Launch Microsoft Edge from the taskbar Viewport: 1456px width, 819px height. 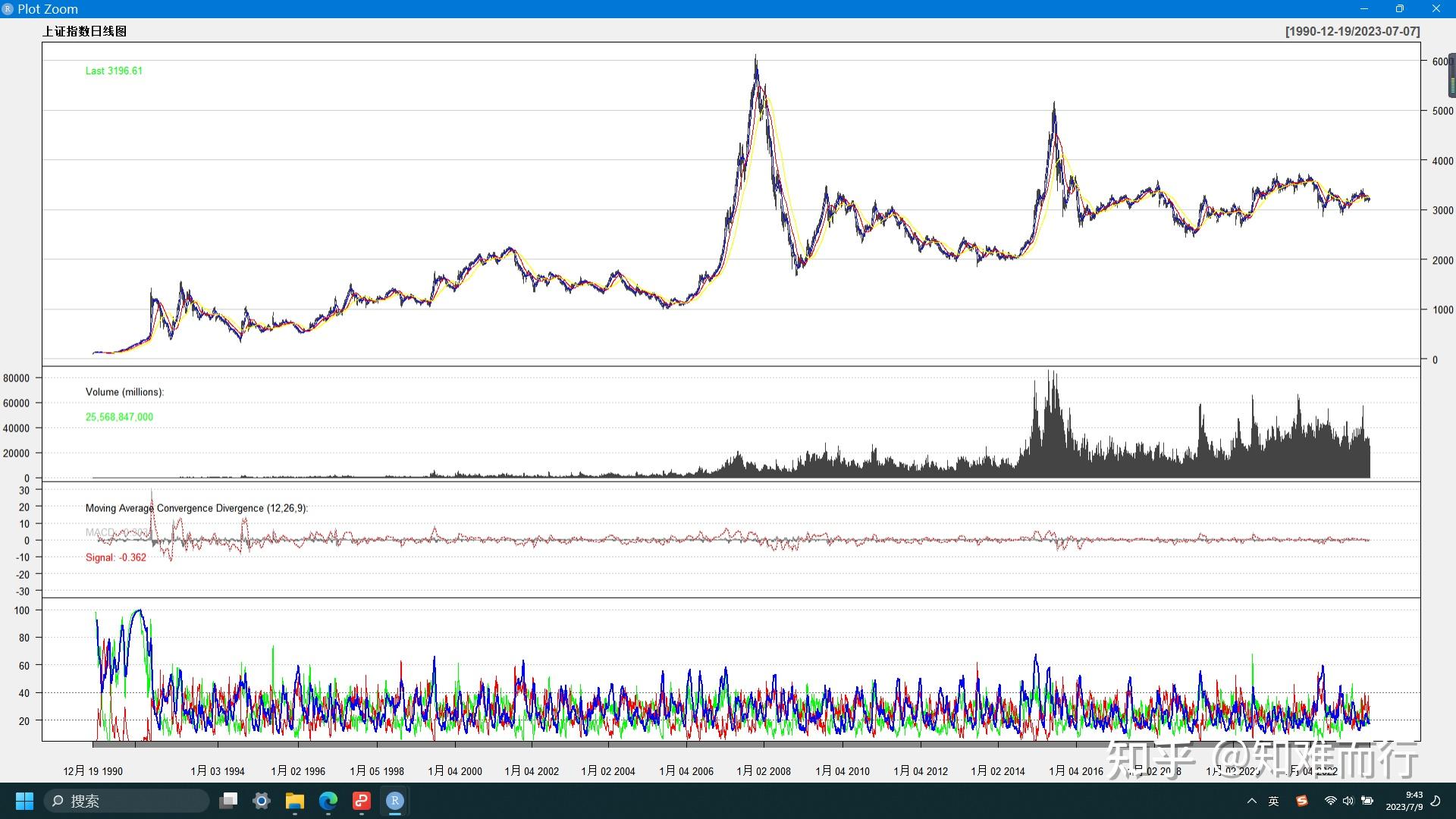(328, 801)
